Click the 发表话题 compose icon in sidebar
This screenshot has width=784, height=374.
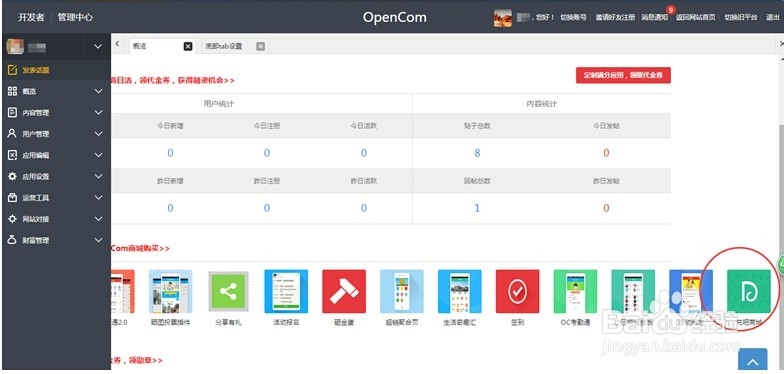coord(12,70)
